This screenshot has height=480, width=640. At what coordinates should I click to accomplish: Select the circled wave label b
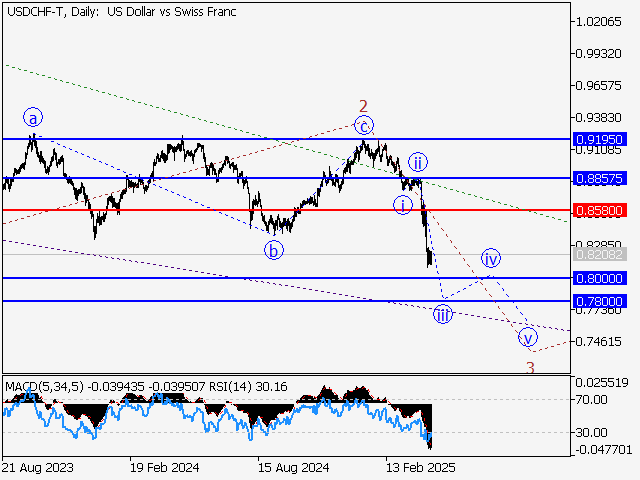pyautogui.click(x=274, y=250)
